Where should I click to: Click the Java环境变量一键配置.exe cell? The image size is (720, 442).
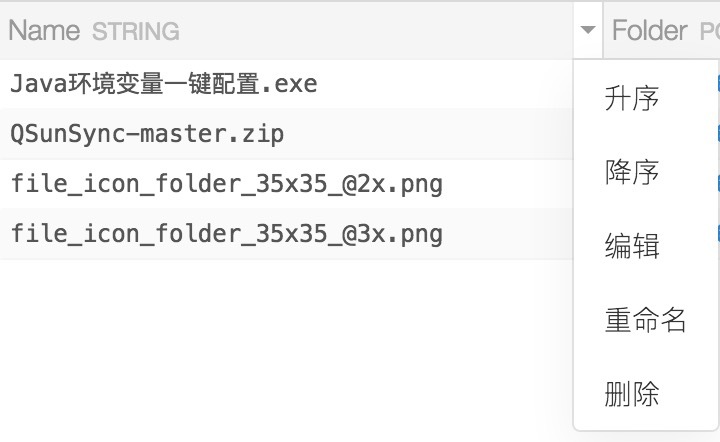pyautogui.click(x=163, y=84)
